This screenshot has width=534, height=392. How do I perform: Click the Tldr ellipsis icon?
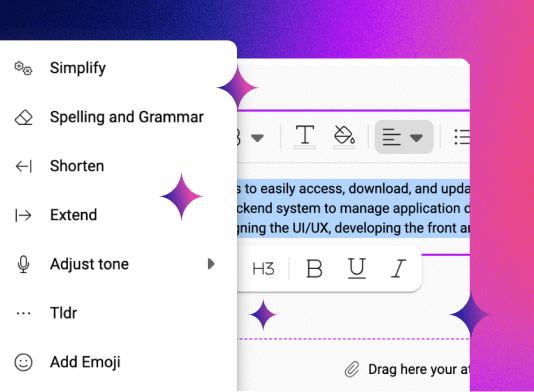pyautogui.click(x=23, y=313)
